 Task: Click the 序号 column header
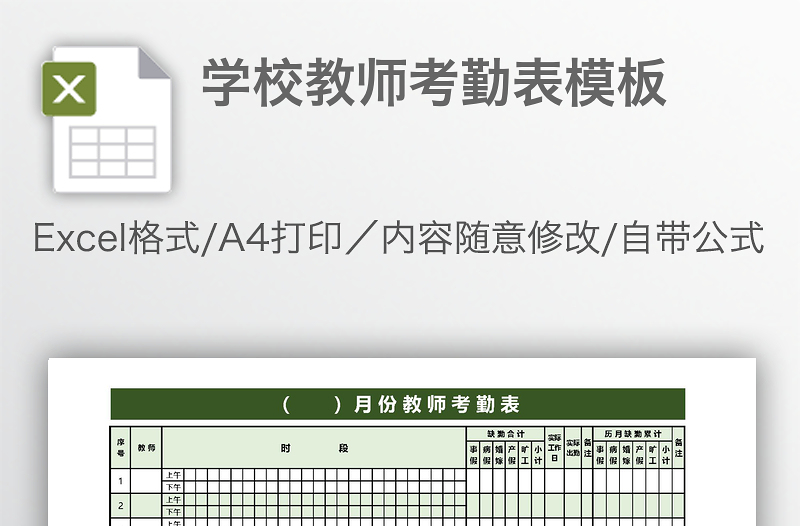[120, 447]
